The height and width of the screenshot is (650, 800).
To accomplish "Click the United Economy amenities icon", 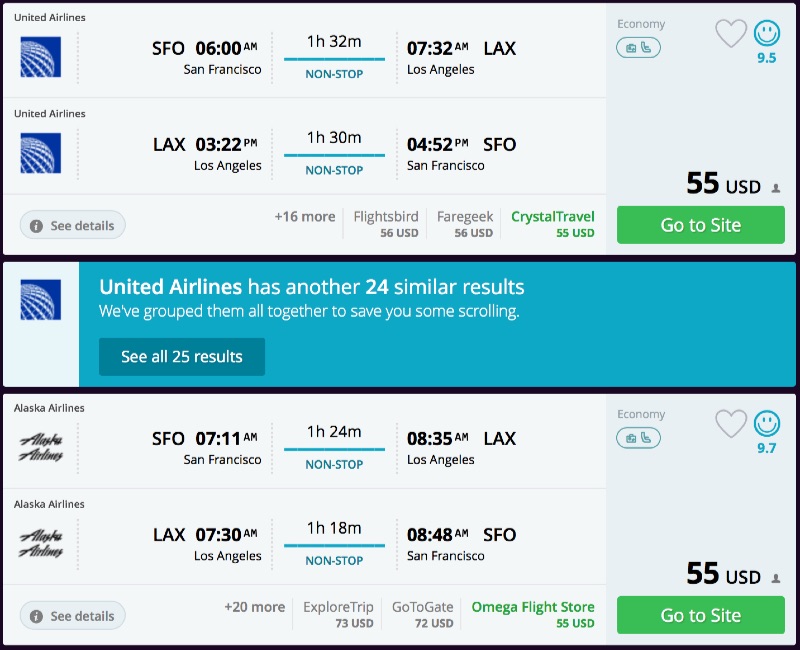I will click(638, 47).
